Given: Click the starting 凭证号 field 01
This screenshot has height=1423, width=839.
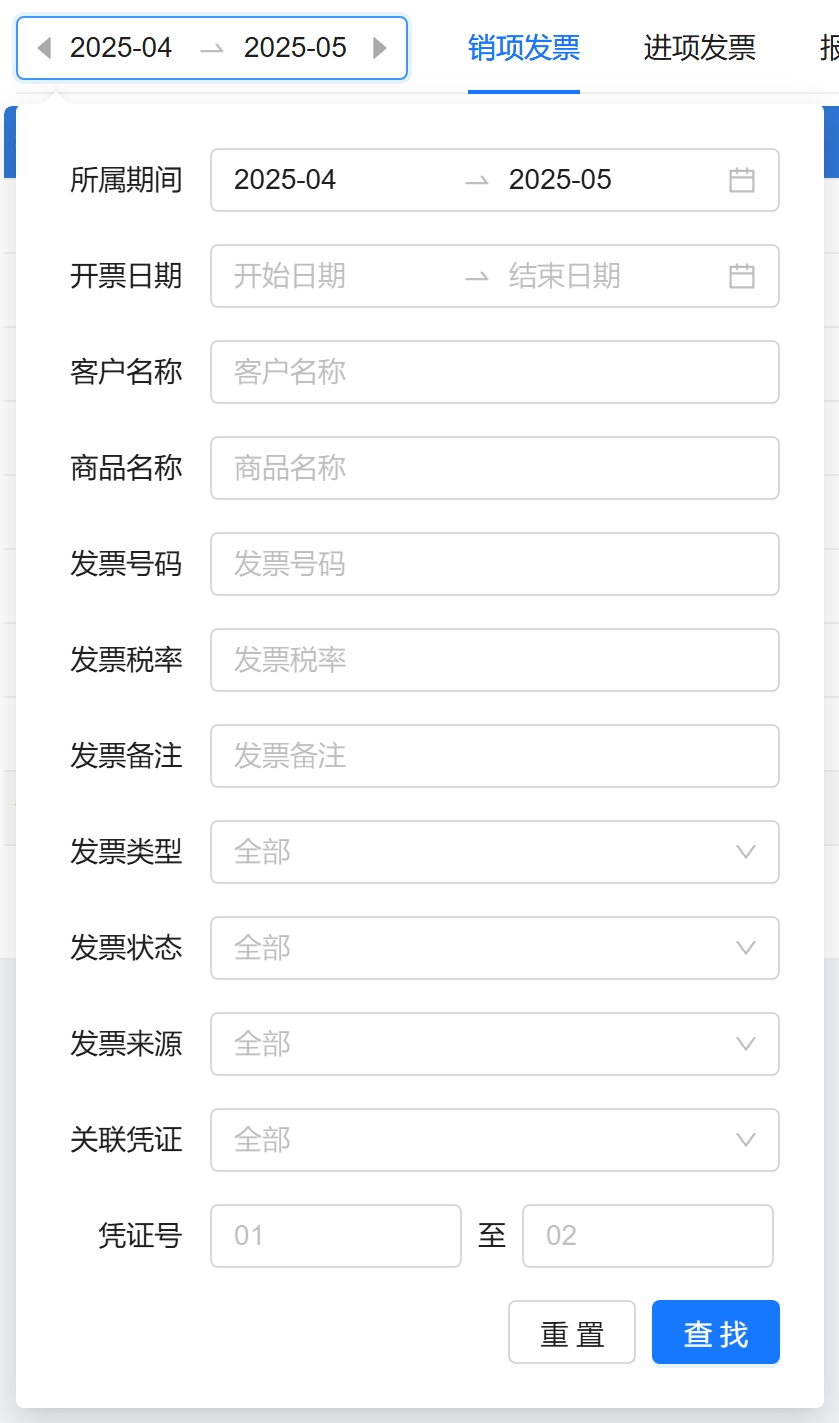Looking at the screenshot, I should click(x=336, y=1236).
